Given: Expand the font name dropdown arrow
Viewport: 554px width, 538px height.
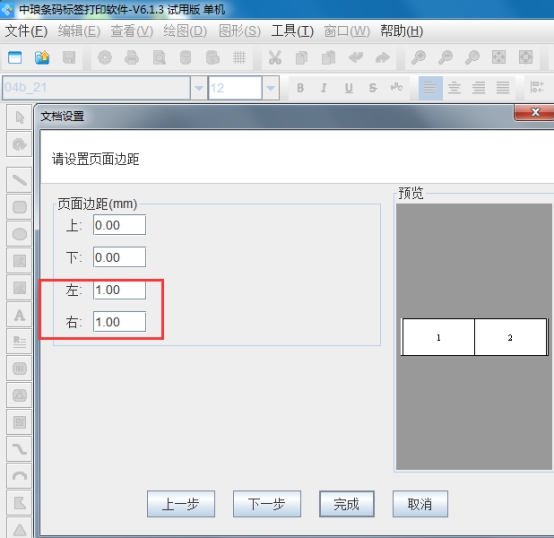Looking at the screenshot, I should pyautogui.click(x=199, y=88).
